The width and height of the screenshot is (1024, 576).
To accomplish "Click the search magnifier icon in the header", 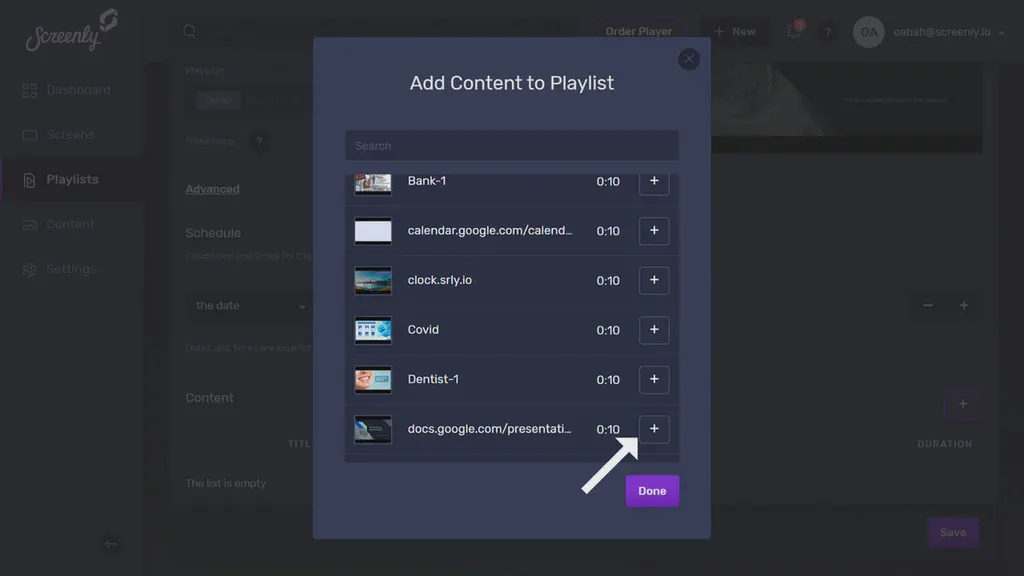I will 189,31.
